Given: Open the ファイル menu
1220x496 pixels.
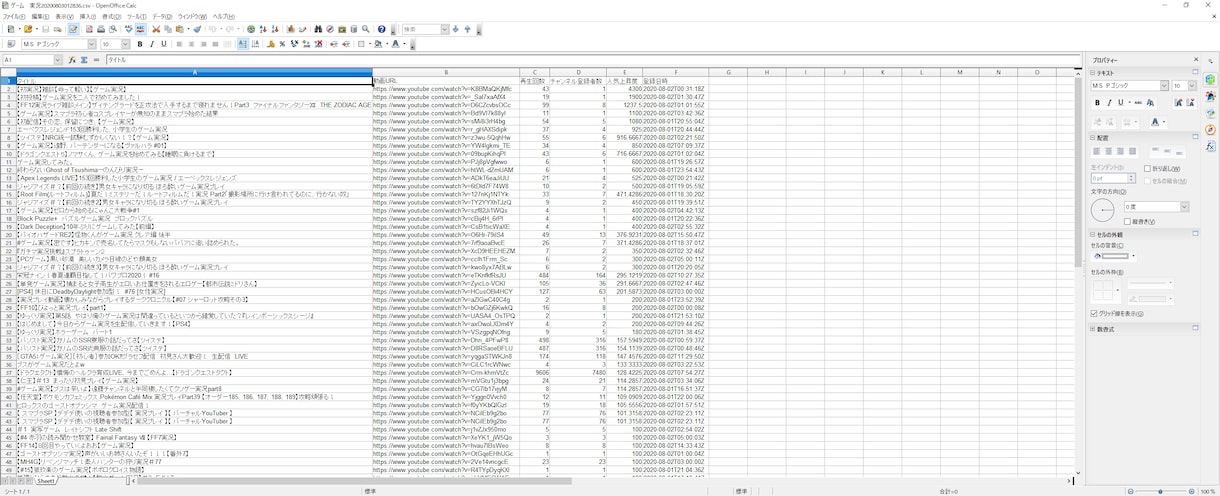Looking at the screenshot, I should (12, 17).
